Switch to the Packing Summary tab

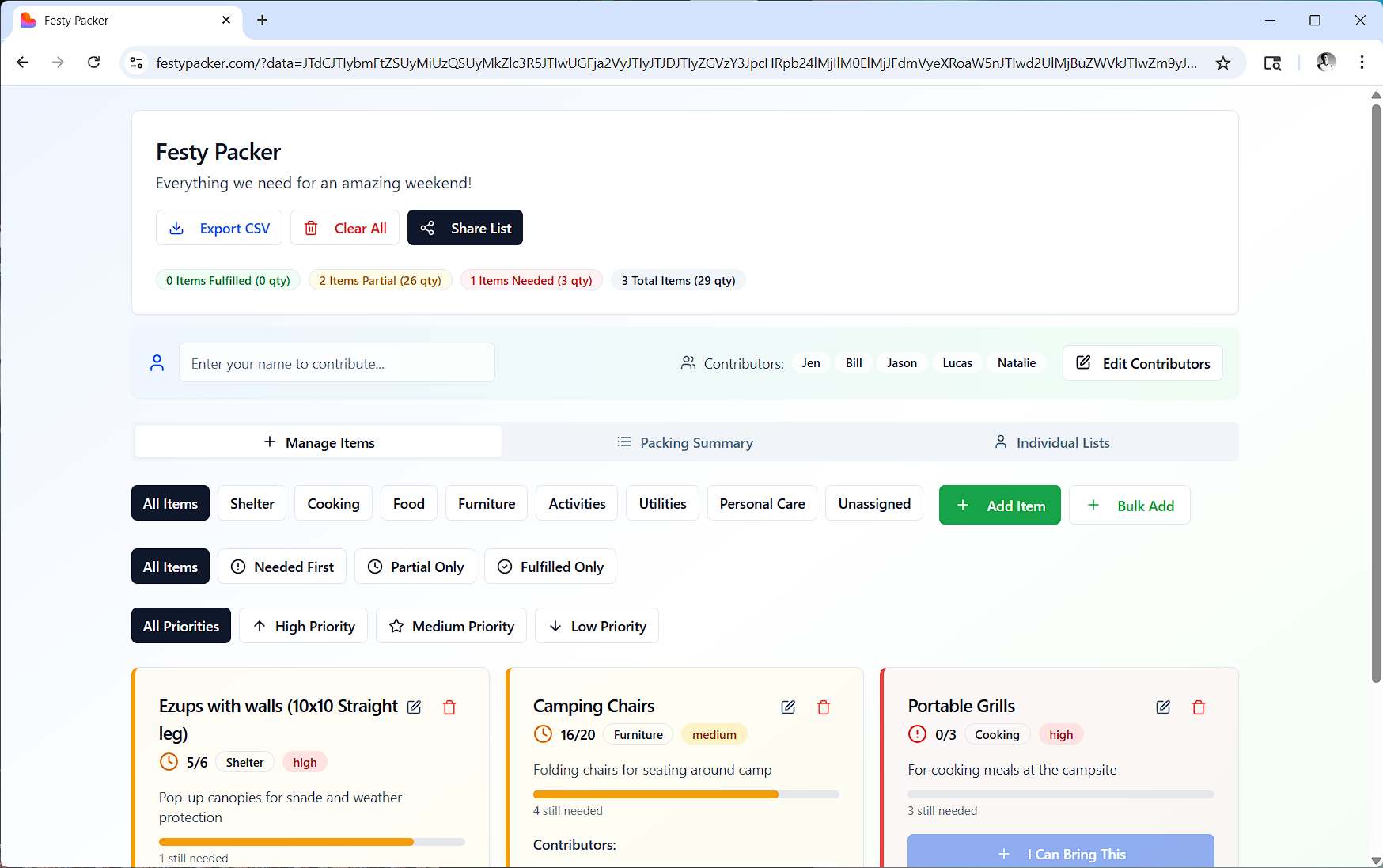685,442
